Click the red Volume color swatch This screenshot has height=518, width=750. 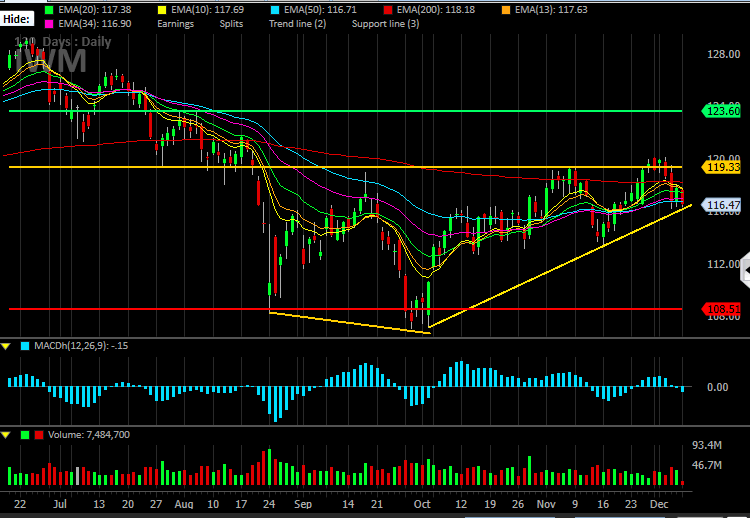pos(39,435)
